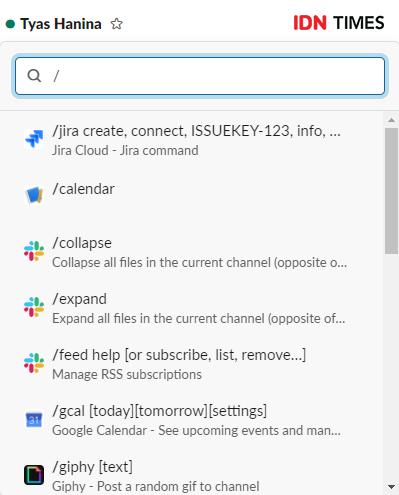Click the scroll down arrow
The image size is (399, 495).
pos(392,487)
